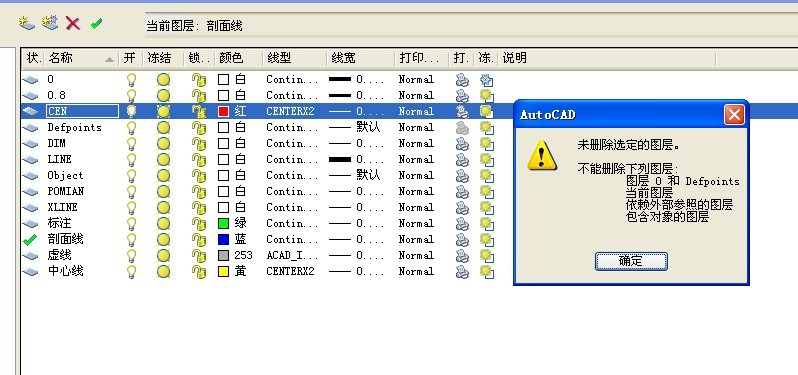This screenshot has width=798, height=375.
Task: Open blue color swatch of 剖面线 layer
Action: pos(223,240)
